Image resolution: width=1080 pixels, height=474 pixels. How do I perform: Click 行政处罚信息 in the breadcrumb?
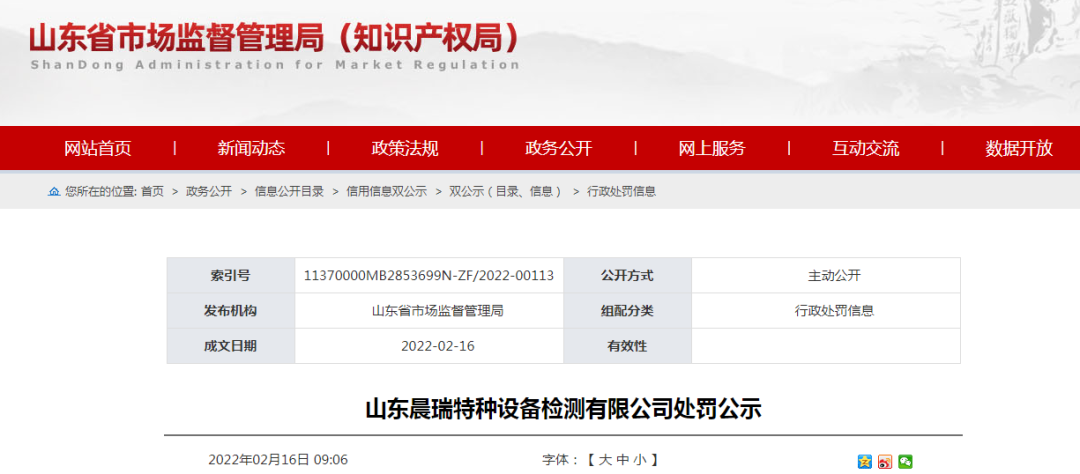coord(621,191)
